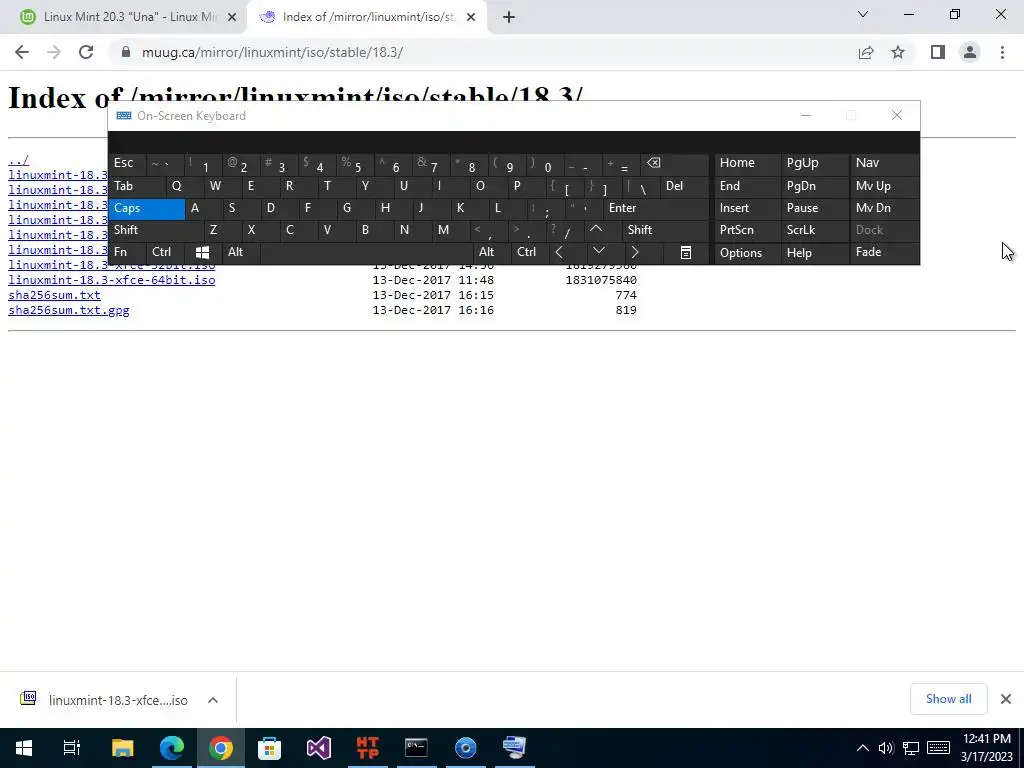Open the HTTP app on taskbar
Image resolution: width=1024 pixels, height=768 pixels.
click(x=368, y=748)
